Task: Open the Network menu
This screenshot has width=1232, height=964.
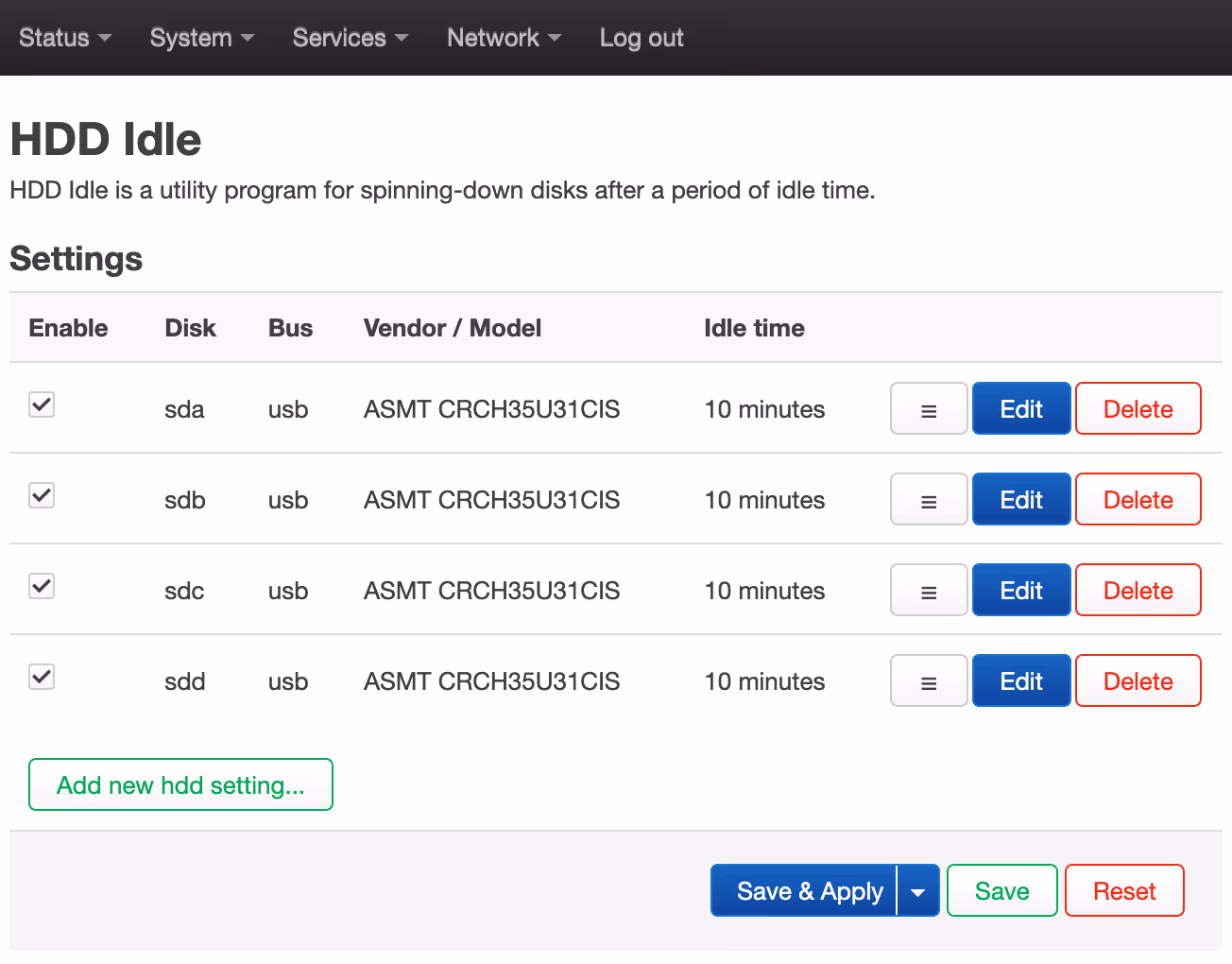Action: [x=504, y=38]
